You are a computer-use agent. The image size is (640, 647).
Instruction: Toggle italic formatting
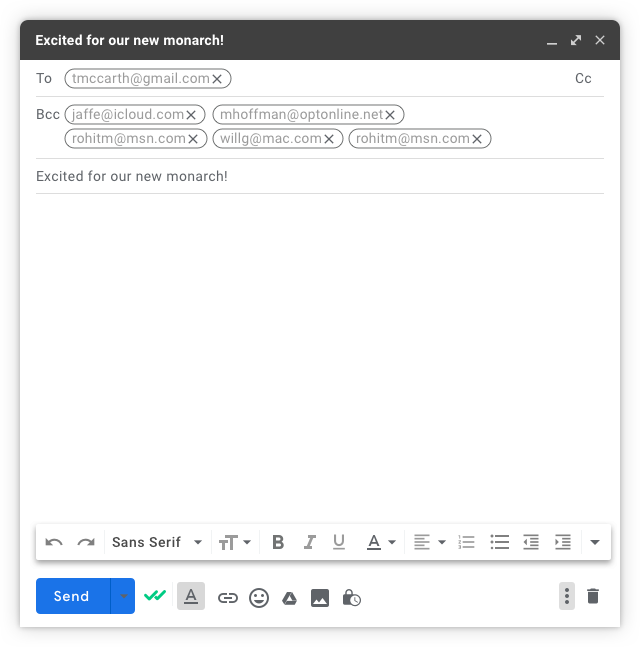[x=309, y=542]
